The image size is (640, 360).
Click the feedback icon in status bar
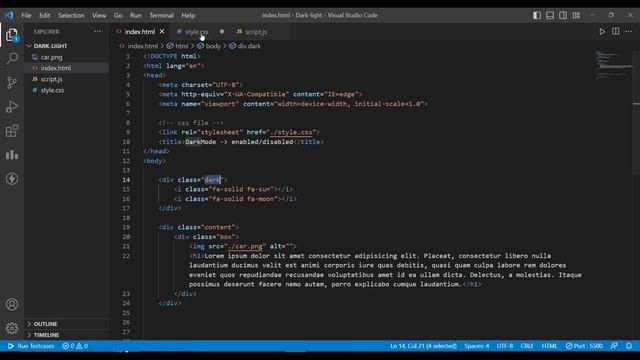(x=614, y=346)
